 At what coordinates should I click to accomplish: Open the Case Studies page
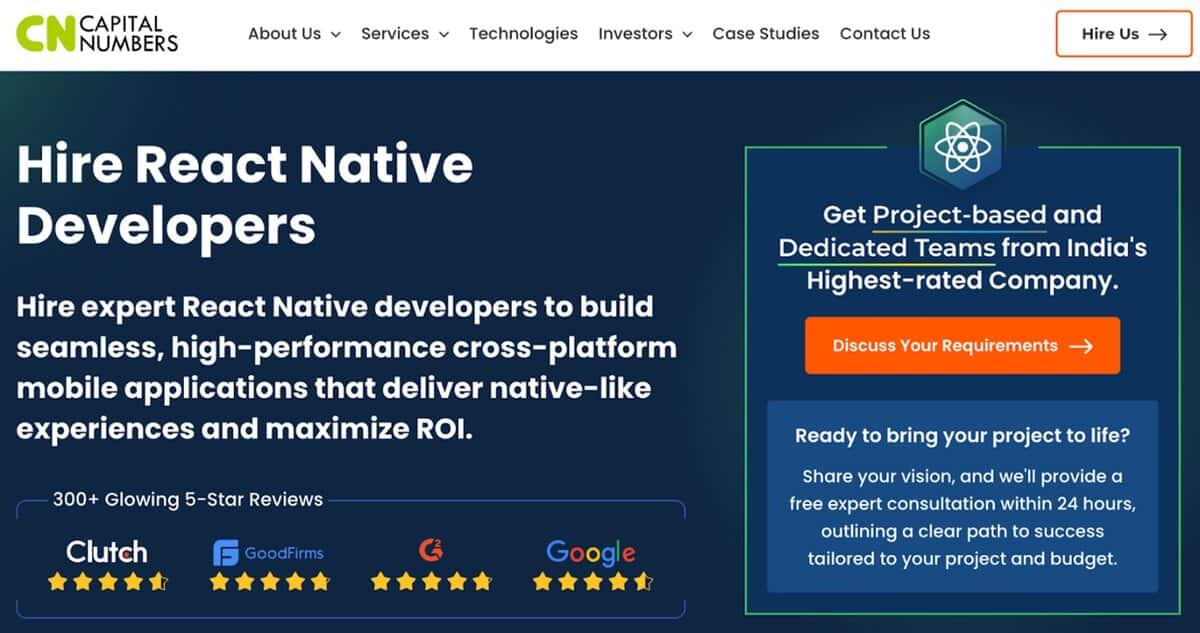coord(765,33)
